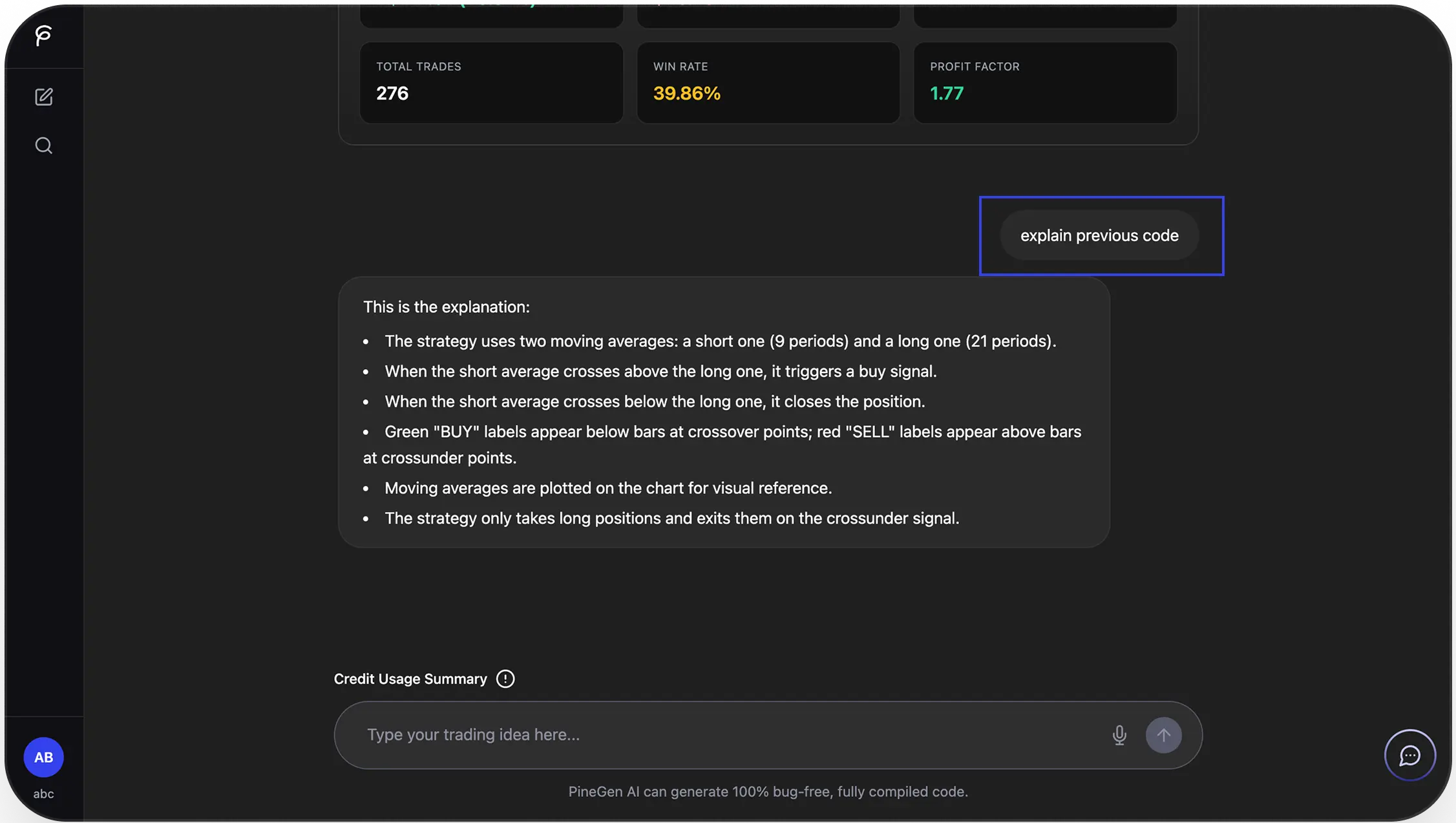Click the 'abc' username label

pyautogui.click(x=43, y=794)
